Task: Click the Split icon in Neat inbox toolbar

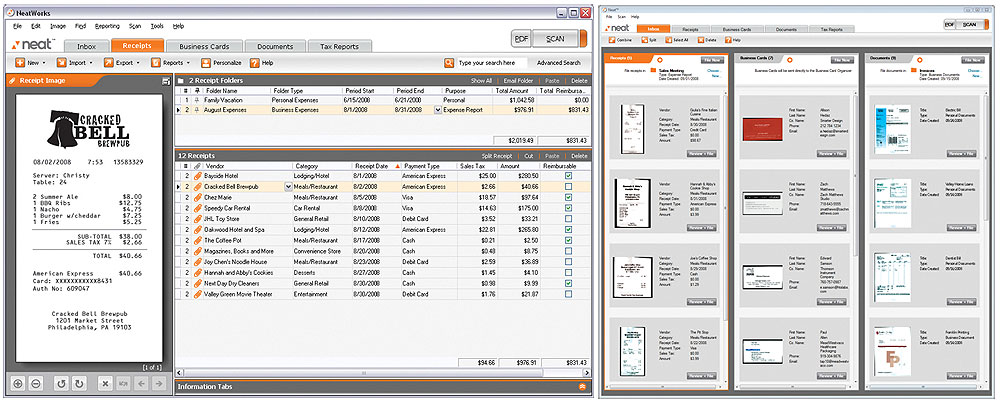Action: 646,40
